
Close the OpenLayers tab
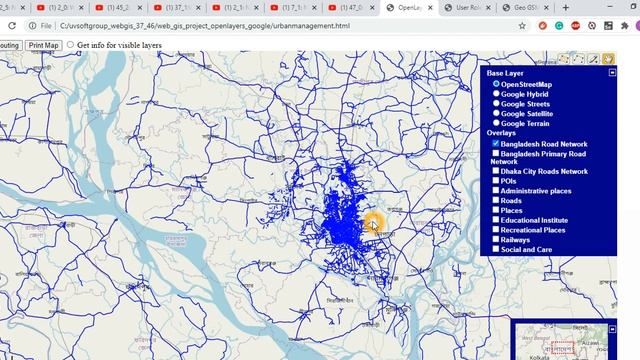(430, 7)
